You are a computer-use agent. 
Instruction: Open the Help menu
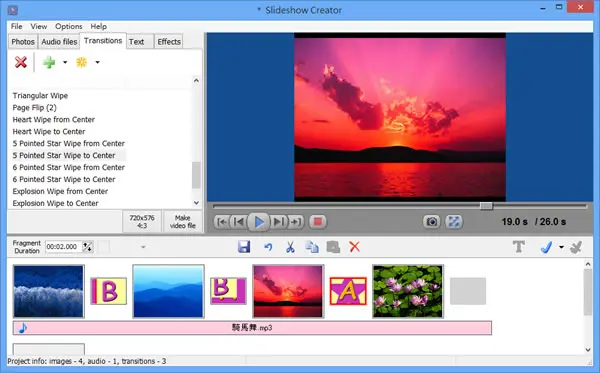coord(98,26)
